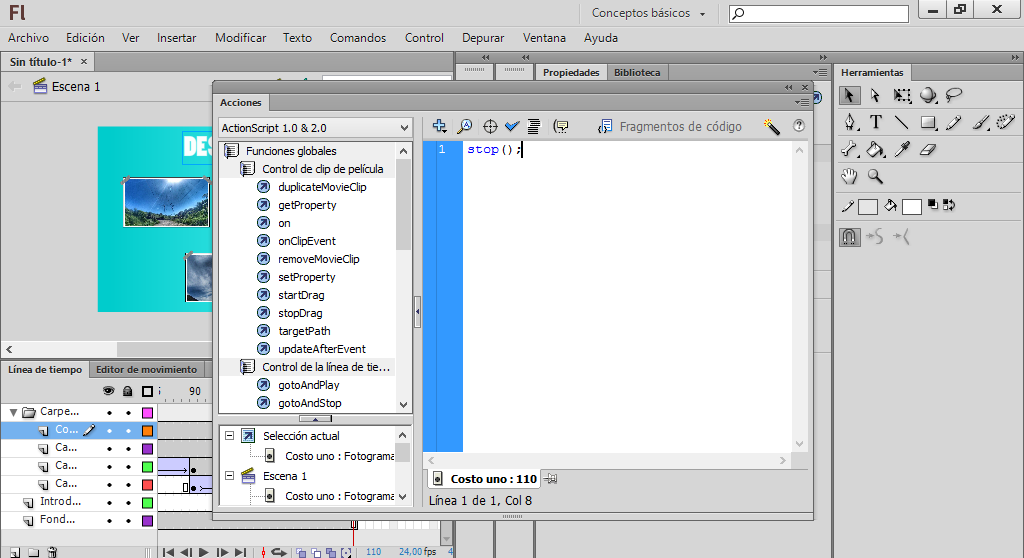Open Find in the Actions toolbar
The image size is (1024, 558).
[x=464, y=126]
